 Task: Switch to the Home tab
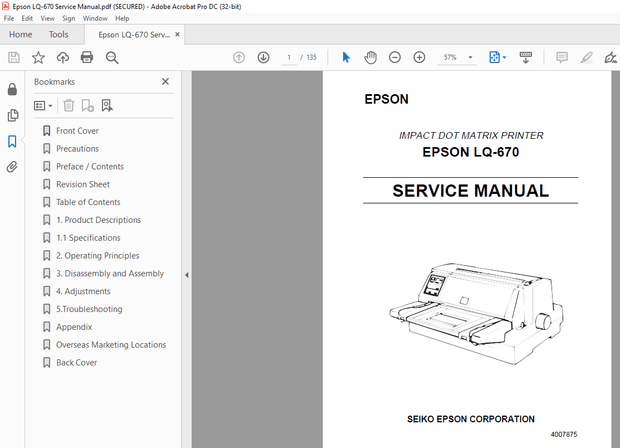tap(21, 35)
